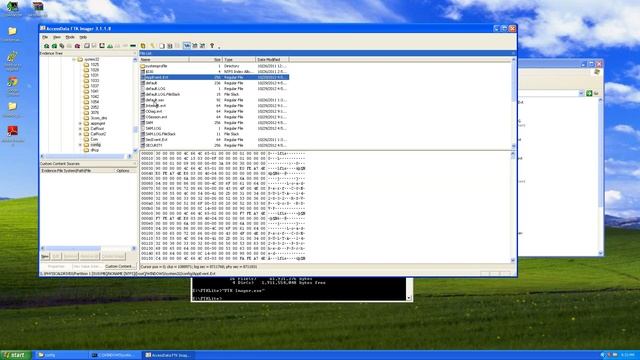The image size is (640, 360).
Task: Select the systemprofile directory row
Action: tap(214, 66)
